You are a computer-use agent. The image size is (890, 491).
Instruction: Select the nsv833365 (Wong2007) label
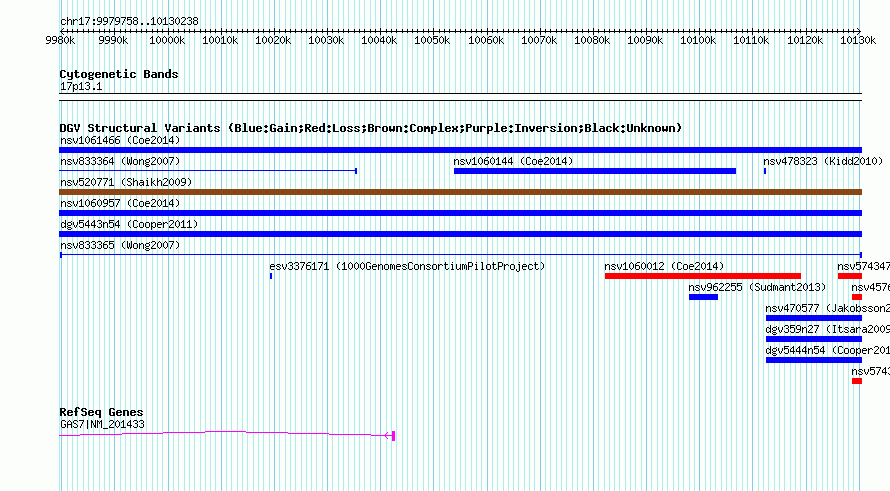(x=120, y=245)
